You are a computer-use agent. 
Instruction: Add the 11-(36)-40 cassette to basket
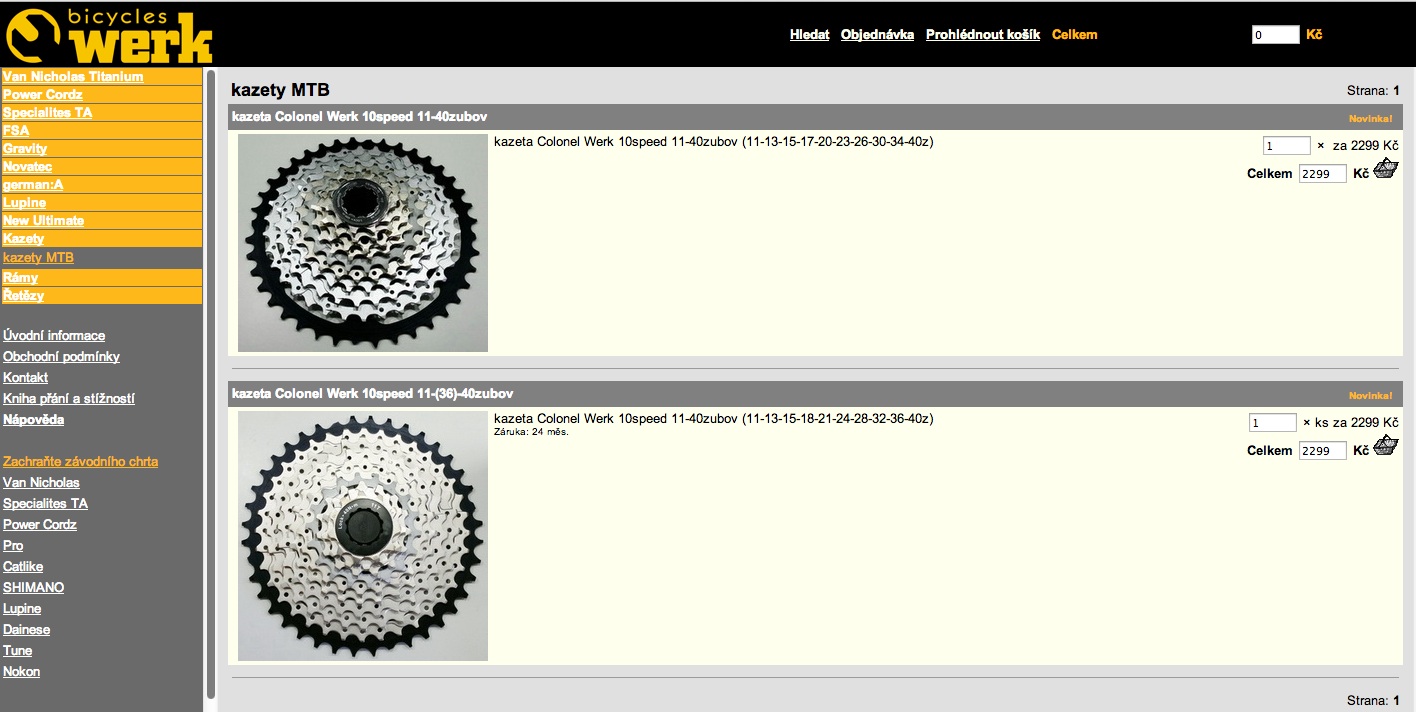(1385, 447)
